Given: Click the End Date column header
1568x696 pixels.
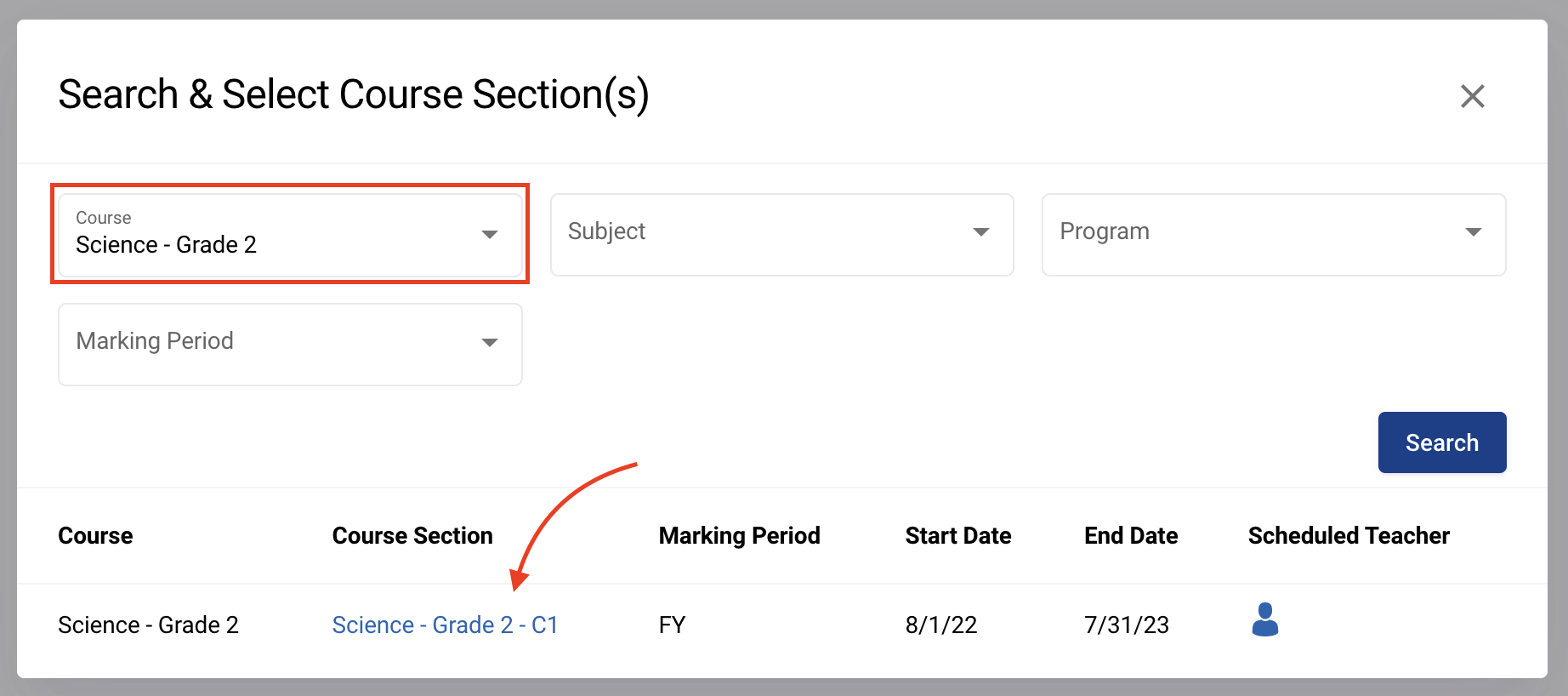Looking at the screenshot, I should pos(1130,535).
